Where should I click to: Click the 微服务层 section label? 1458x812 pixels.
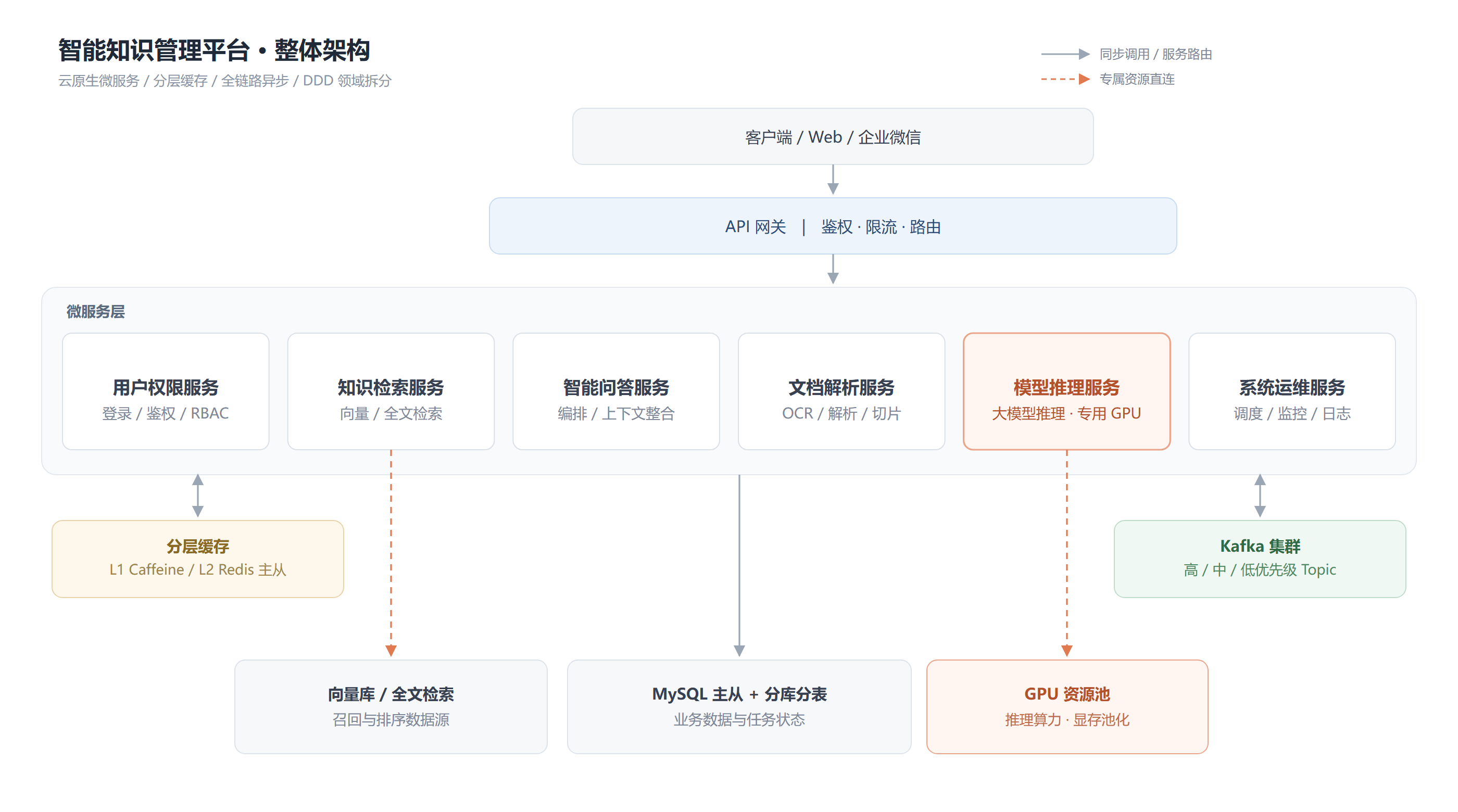(96, 311)
